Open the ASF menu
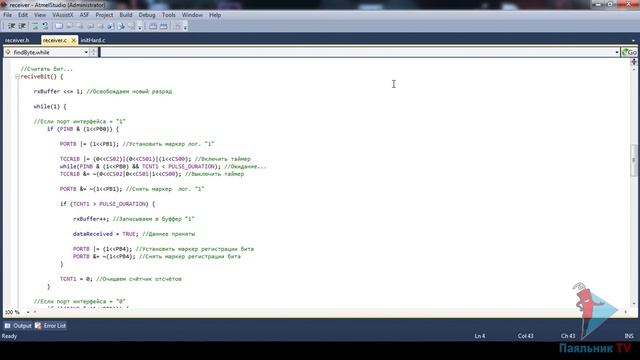Viewport: 640px width, 360px height. tap(84, 15)
